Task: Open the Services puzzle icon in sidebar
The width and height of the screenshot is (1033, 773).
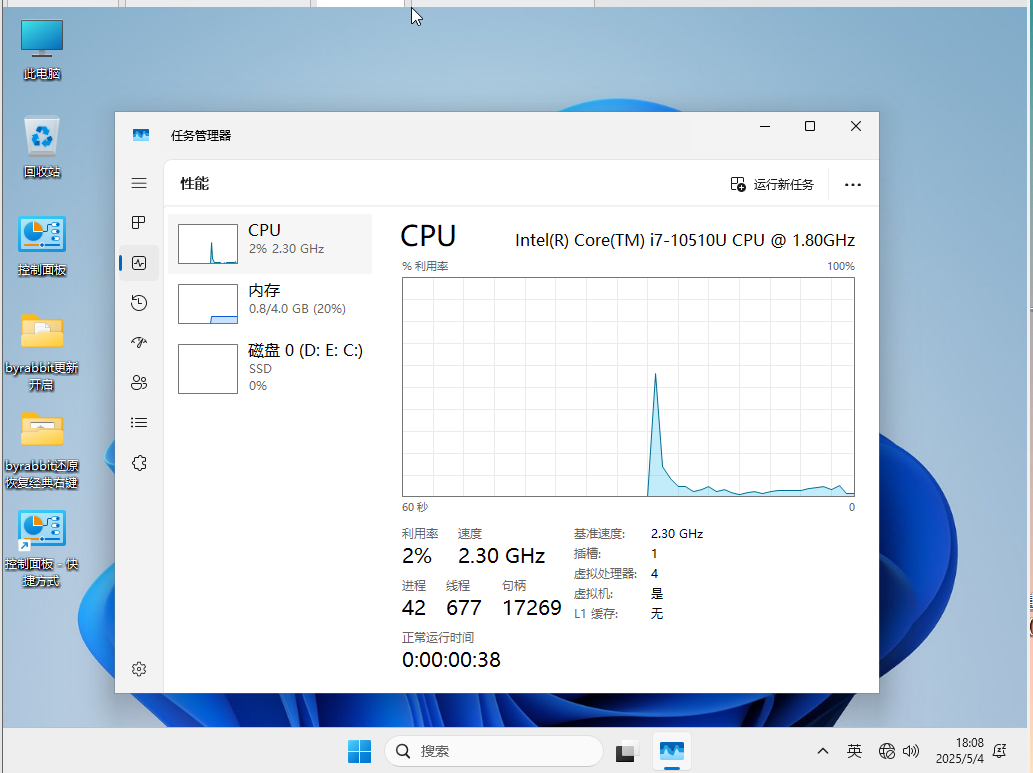Action: tap(139, 463)
